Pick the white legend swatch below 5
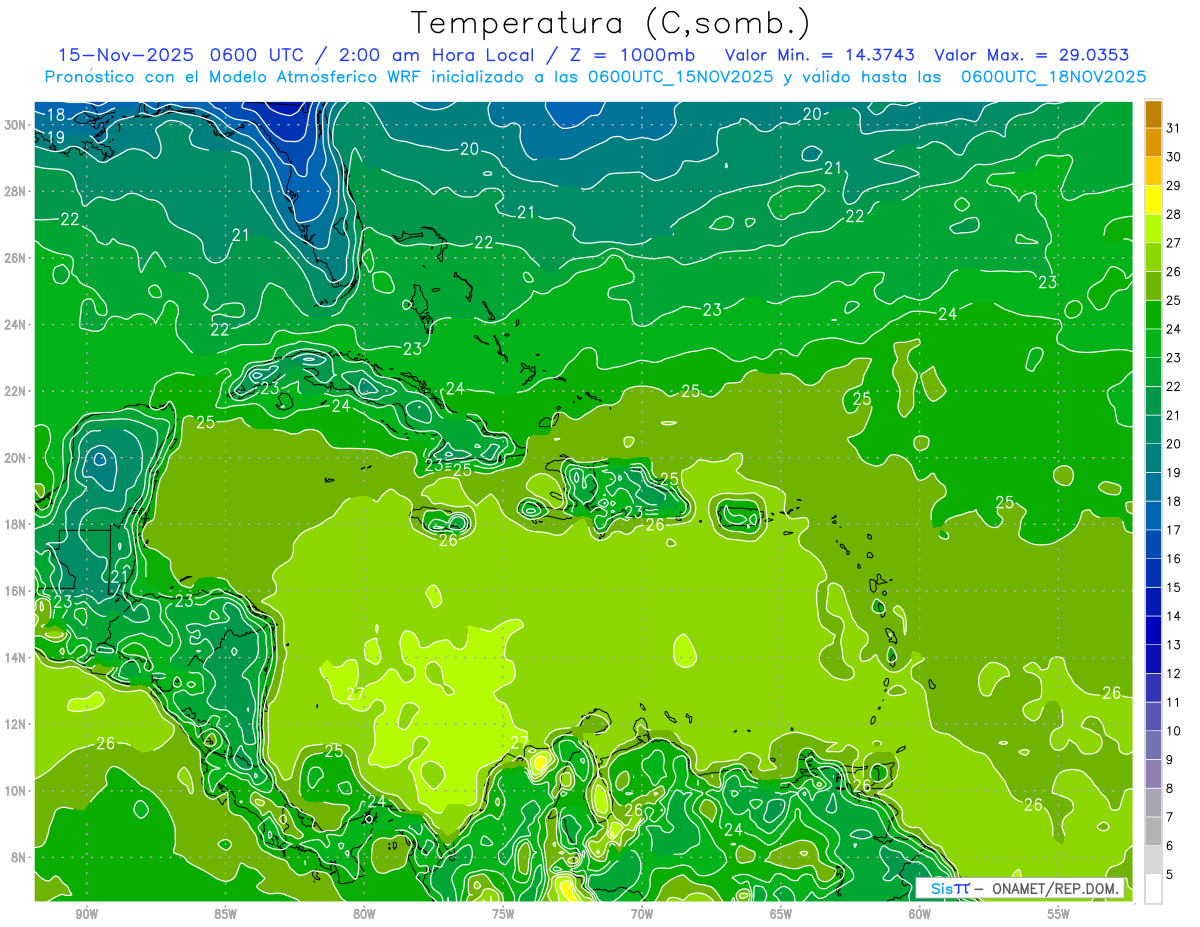This screenshot has width=1200, height=927. 1153,889
